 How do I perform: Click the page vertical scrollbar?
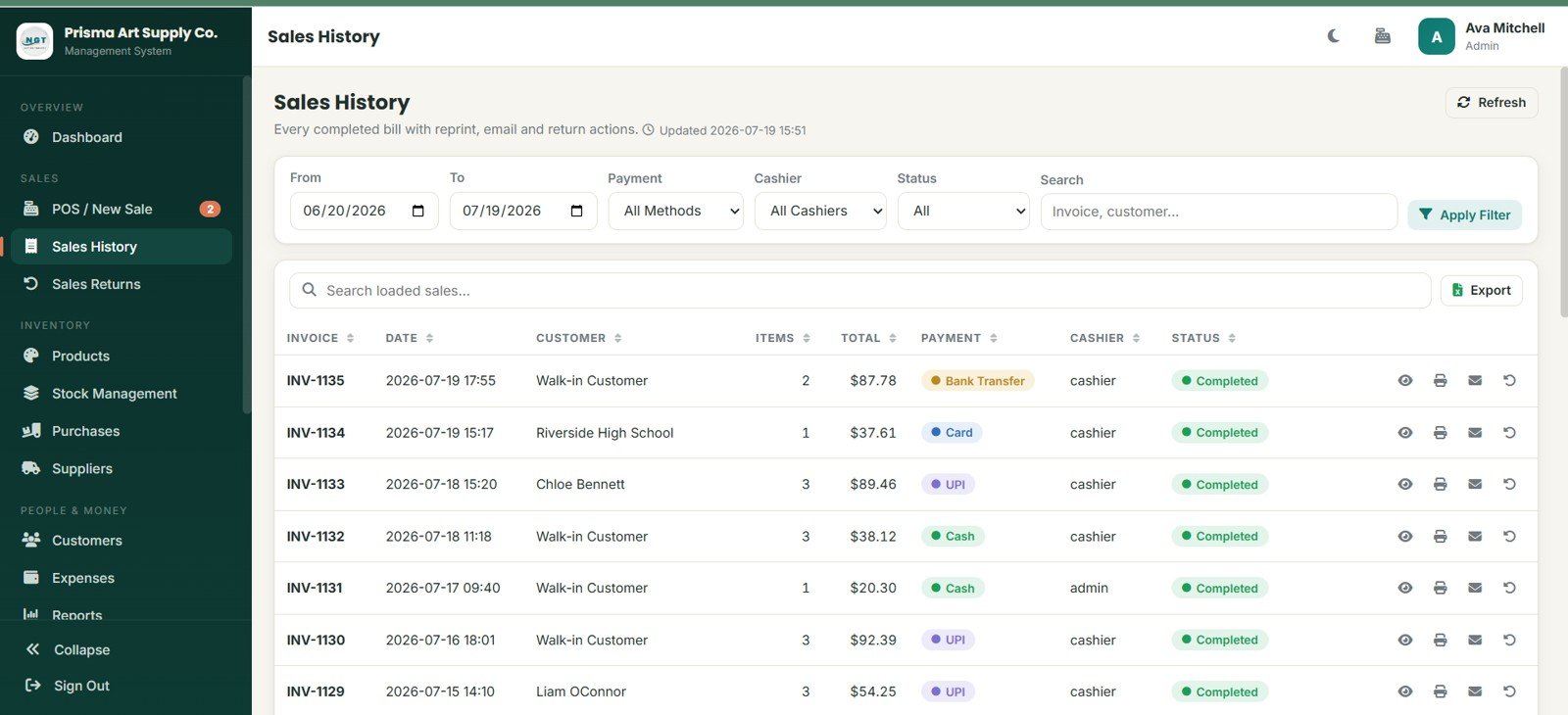tap(1563, 192)
